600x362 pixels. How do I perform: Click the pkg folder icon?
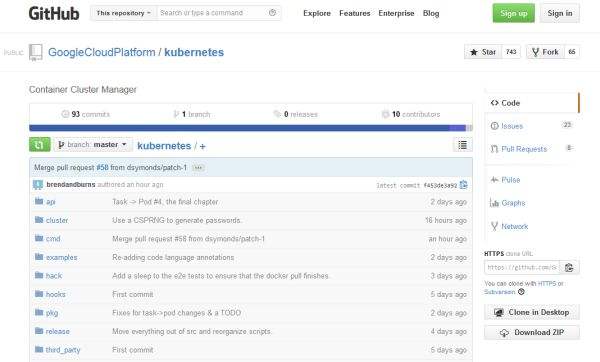39,312
